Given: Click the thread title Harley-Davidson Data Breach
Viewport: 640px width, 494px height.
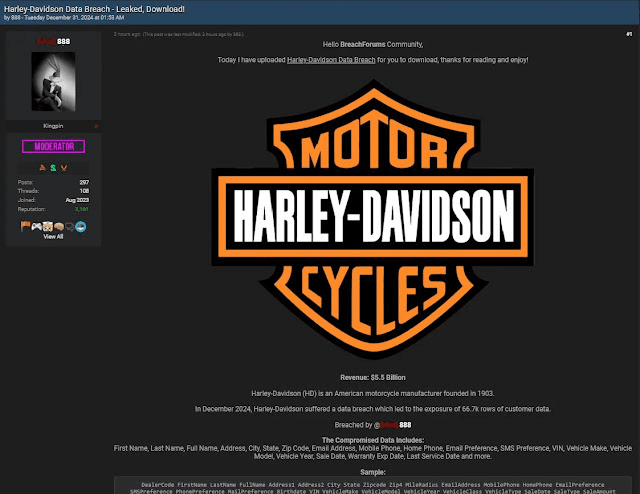Looking at the screenshot, I should (94, 9).
